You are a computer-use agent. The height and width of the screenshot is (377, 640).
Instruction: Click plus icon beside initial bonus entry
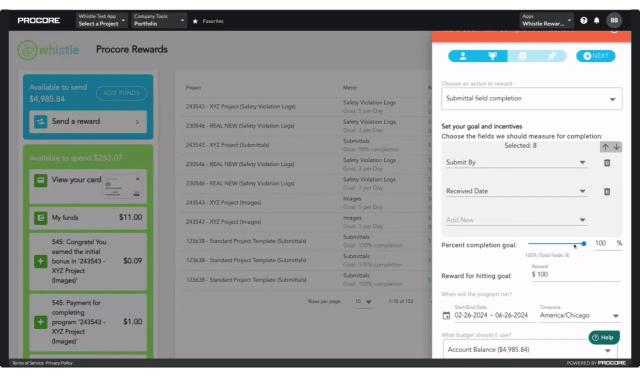coord(40,261)
